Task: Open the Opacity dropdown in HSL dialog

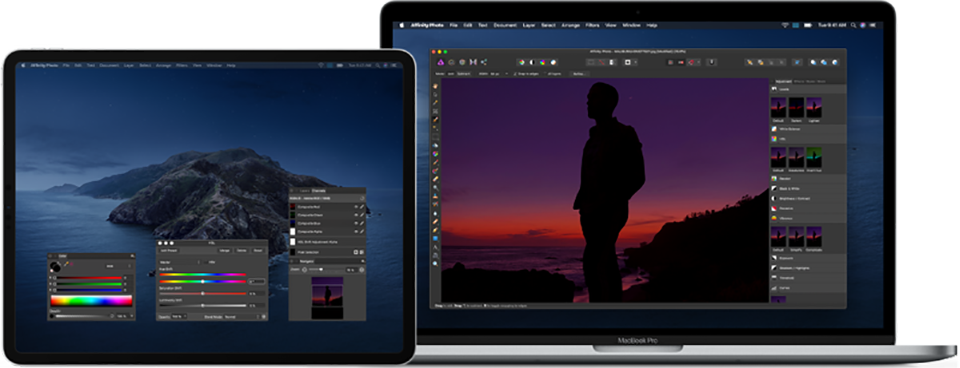Action: click(179, 317)
